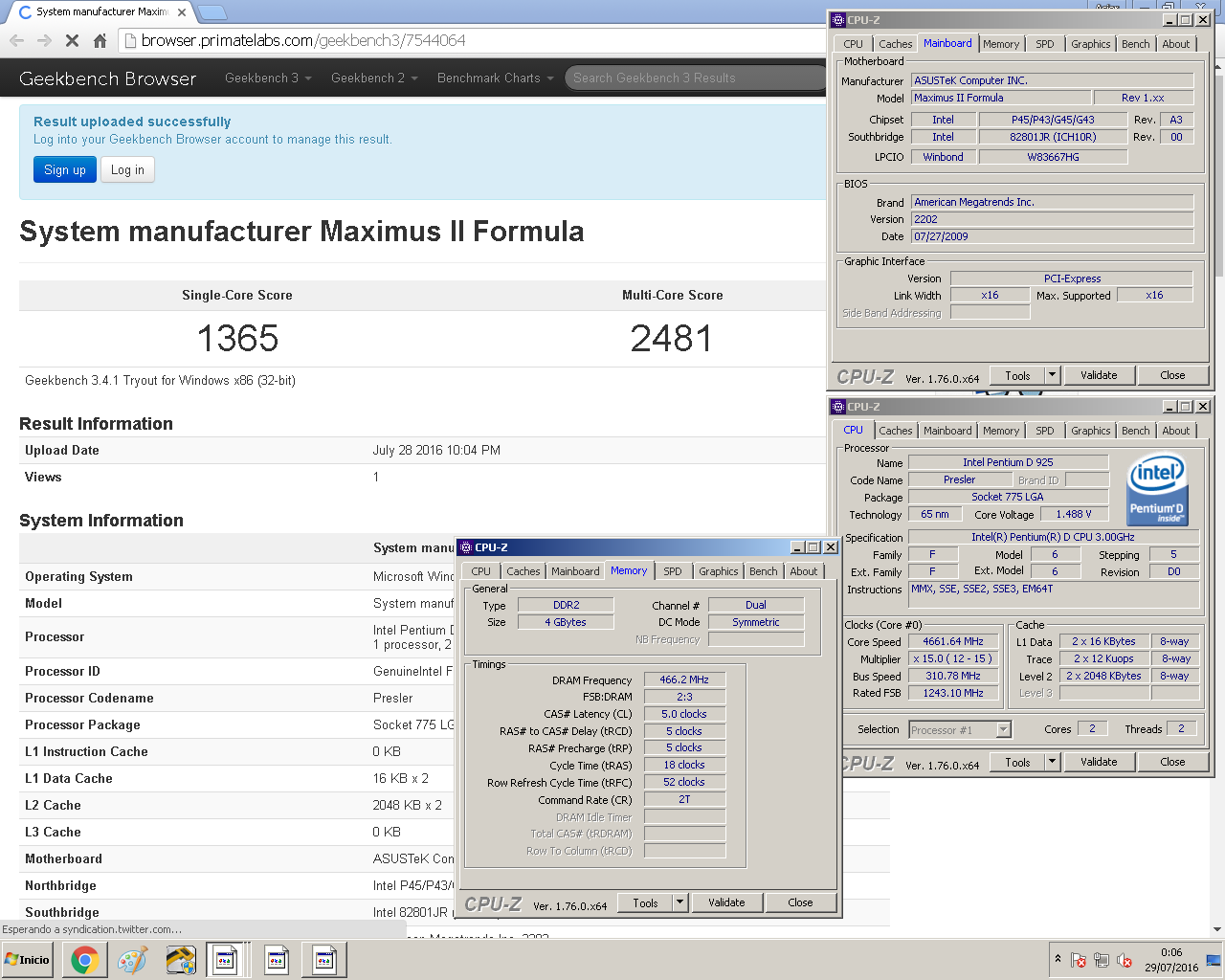Click the Core Speed value 4661.64 MHz
This screenshot has height=980, width=1225.
pos(953,641)
